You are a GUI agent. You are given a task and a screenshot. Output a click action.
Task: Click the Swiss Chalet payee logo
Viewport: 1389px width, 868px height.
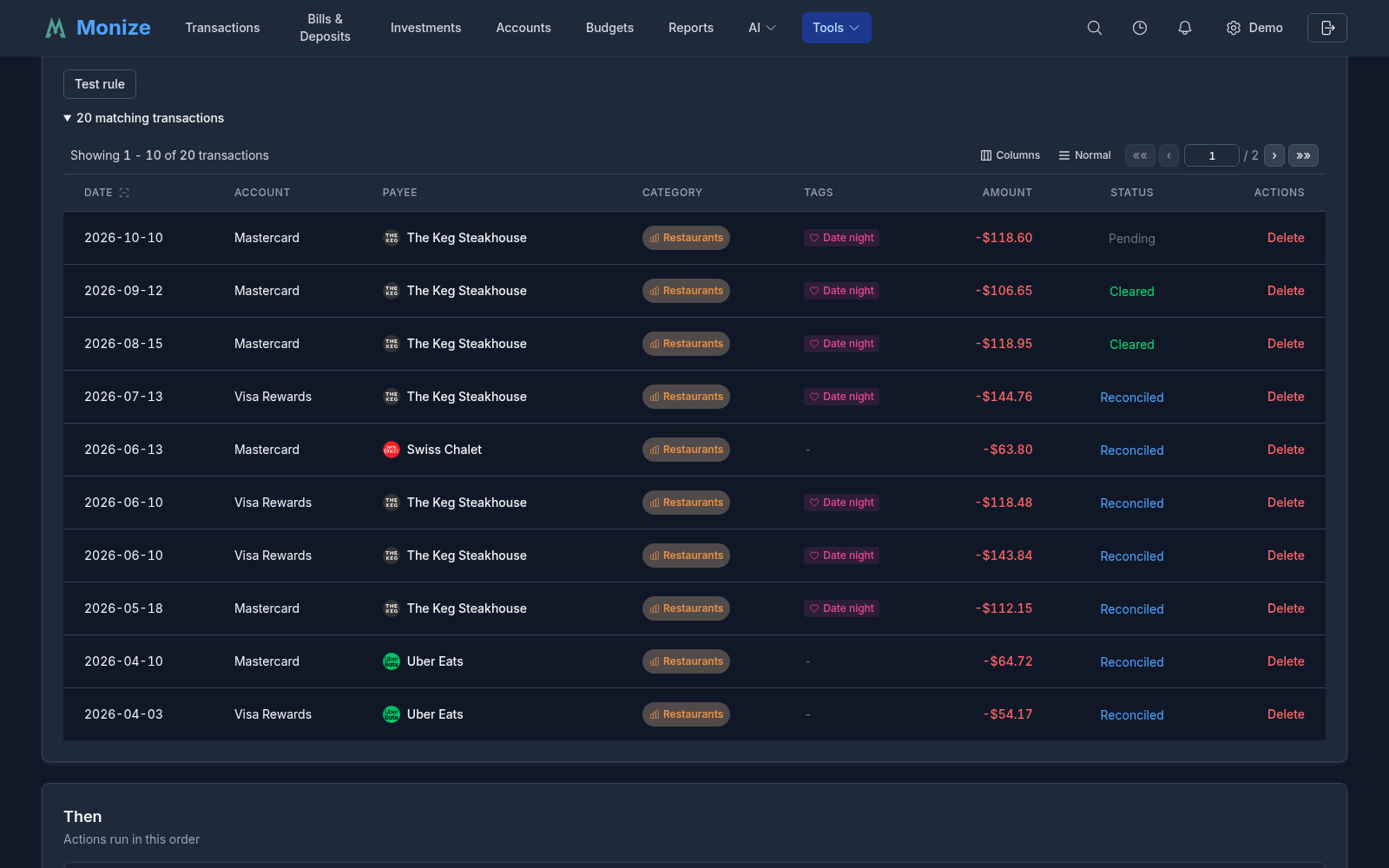coord(392,450)
